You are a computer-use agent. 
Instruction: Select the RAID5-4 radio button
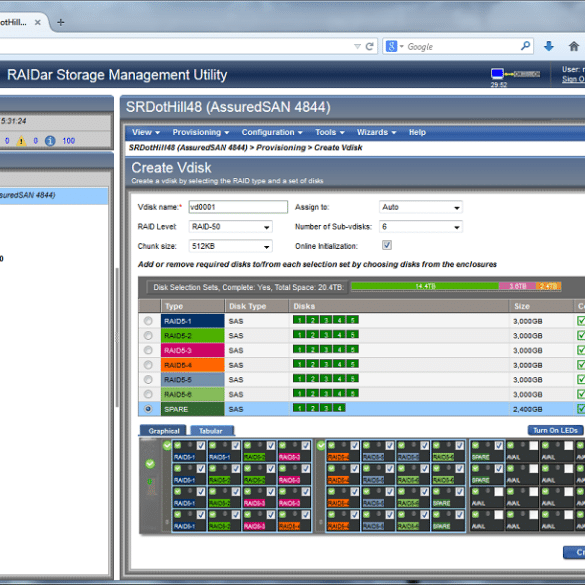tap(148, 365)
